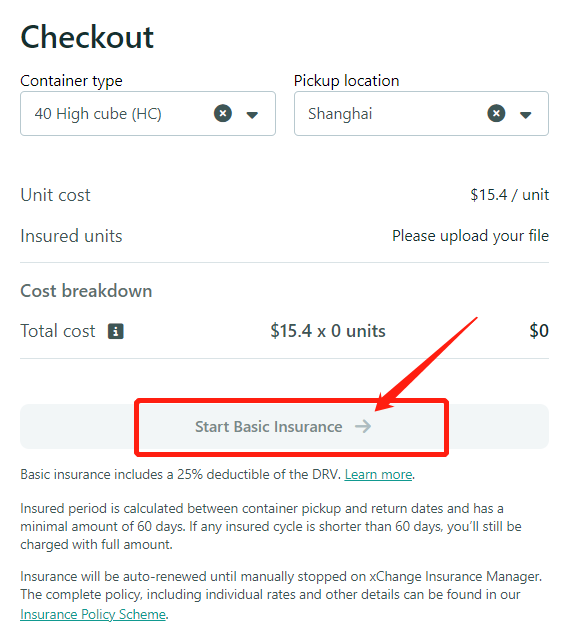Click the Cost breakdown heading
The height and width of the screenshot is (639, 573).
pos(86,291)
